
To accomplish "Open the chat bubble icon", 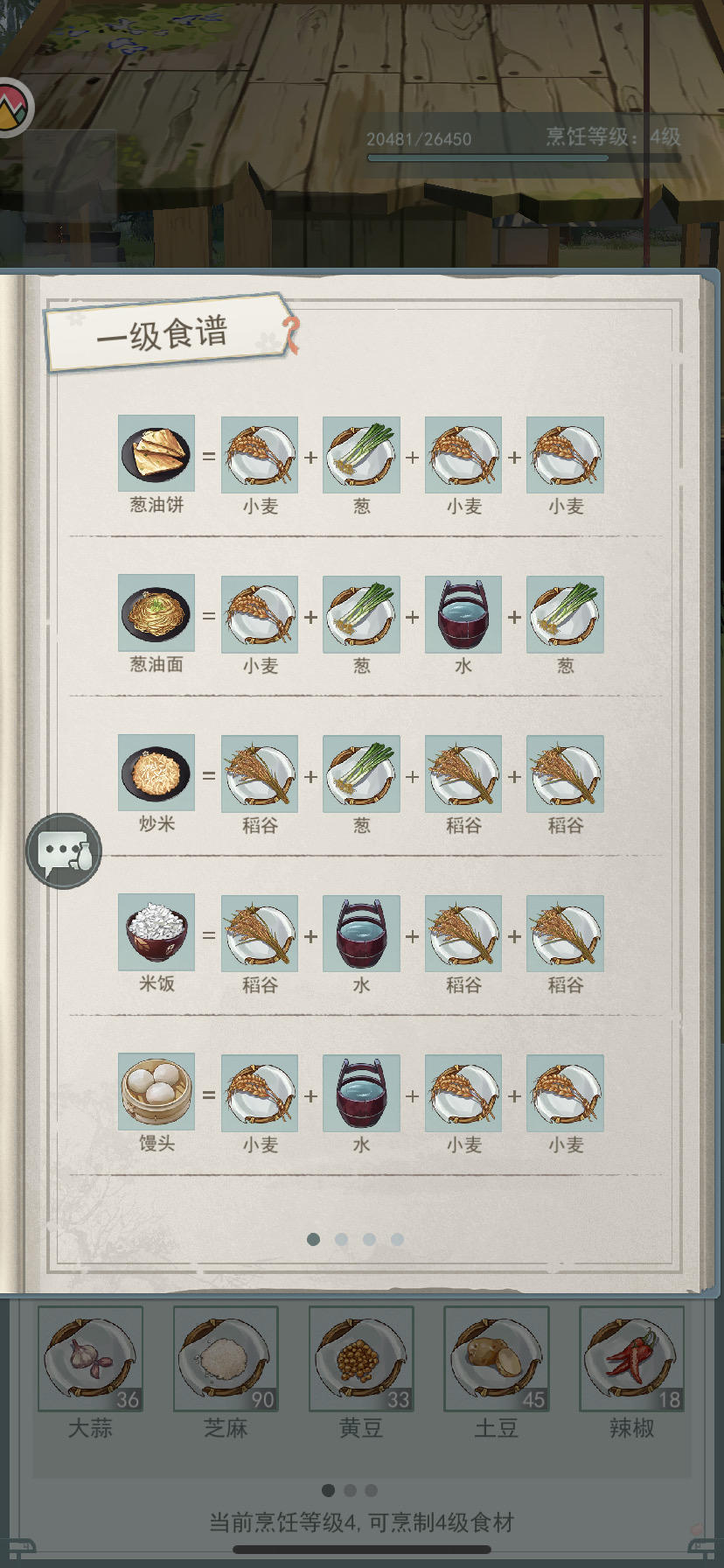I will pyautogui.click(x=64, y=850).
